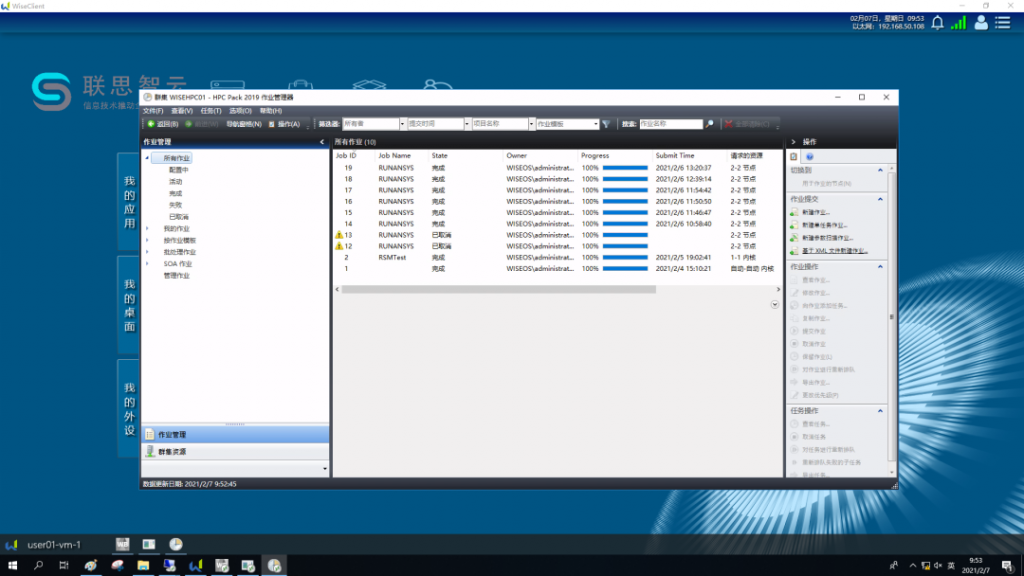Click the first icon next to user01-vm-1
Image resolution: width=1024 pixels, height=576 pixels.
122,544
